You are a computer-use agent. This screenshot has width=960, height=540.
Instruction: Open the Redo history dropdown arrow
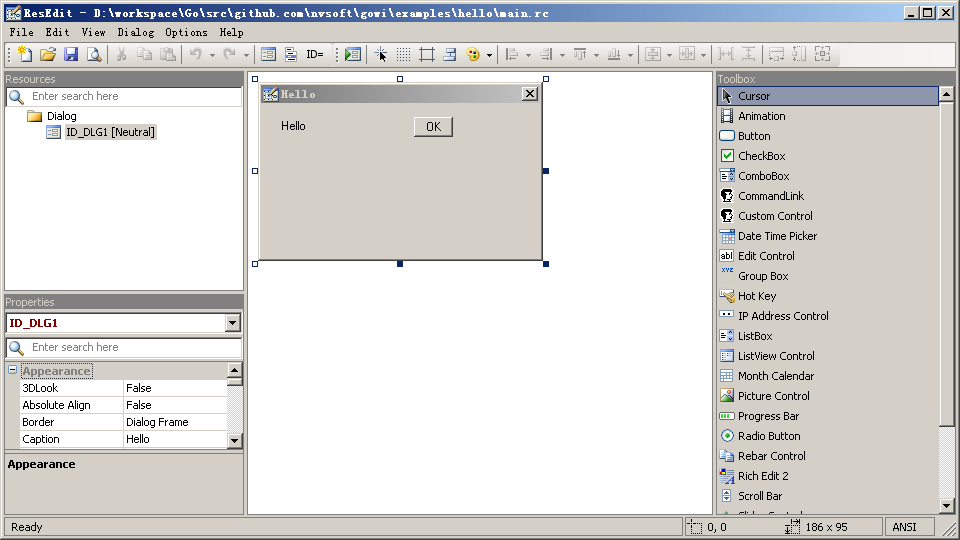[x=246, y=55]
